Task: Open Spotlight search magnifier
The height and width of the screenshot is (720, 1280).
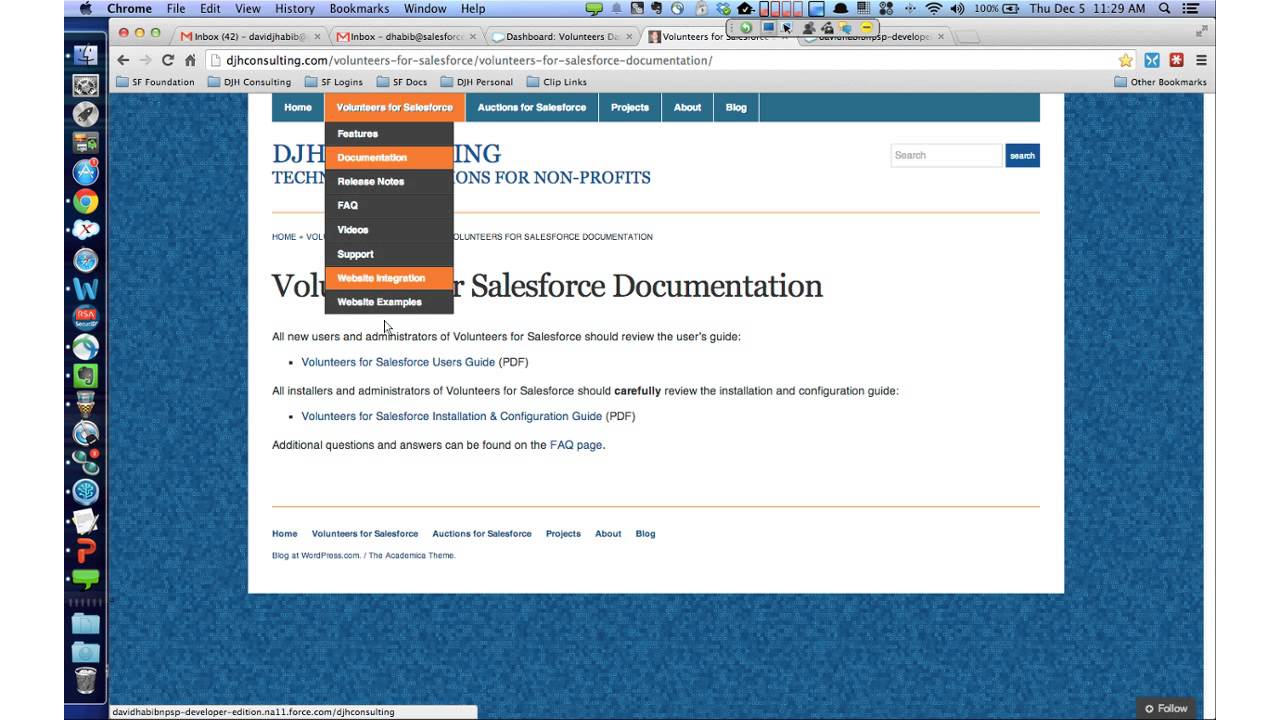Action: click(1165, 8)
